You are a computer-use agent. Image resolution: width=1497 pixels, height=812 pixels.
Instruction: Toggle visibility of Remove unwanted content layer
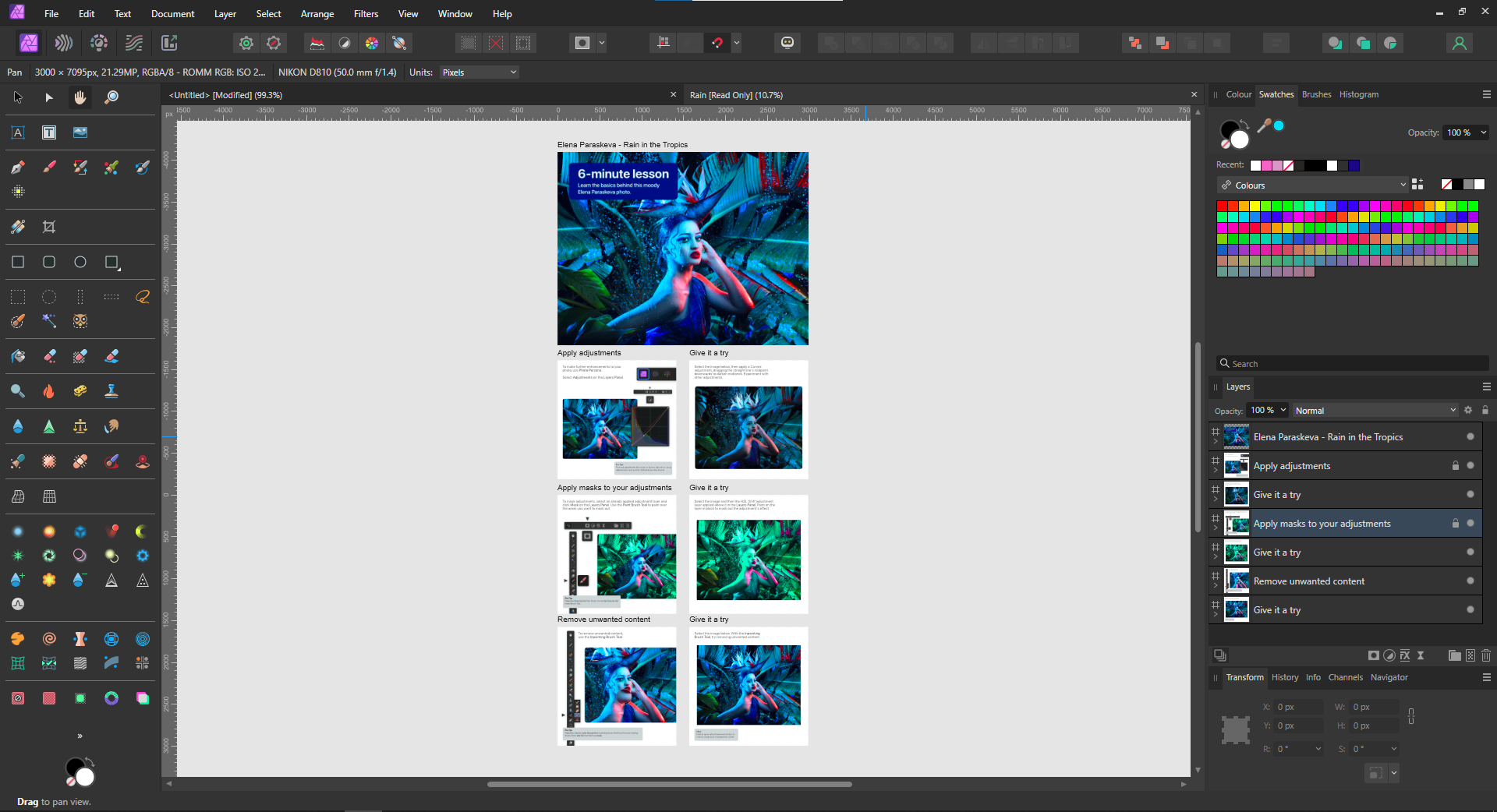tap(1470, 581)
